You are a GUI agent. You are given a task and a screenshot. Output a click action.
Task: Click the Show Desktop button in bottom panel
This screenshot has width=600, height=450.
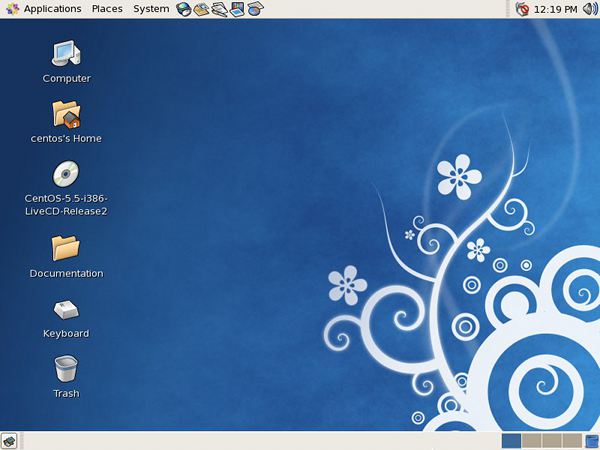(x=9, y=441)
